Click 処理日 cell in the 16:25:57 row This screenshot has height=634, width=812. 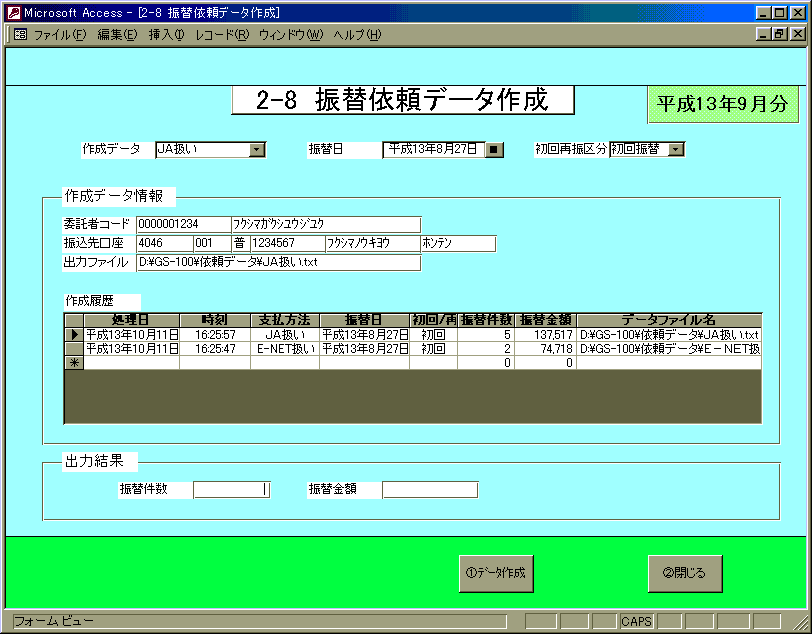tap(132, 335)
